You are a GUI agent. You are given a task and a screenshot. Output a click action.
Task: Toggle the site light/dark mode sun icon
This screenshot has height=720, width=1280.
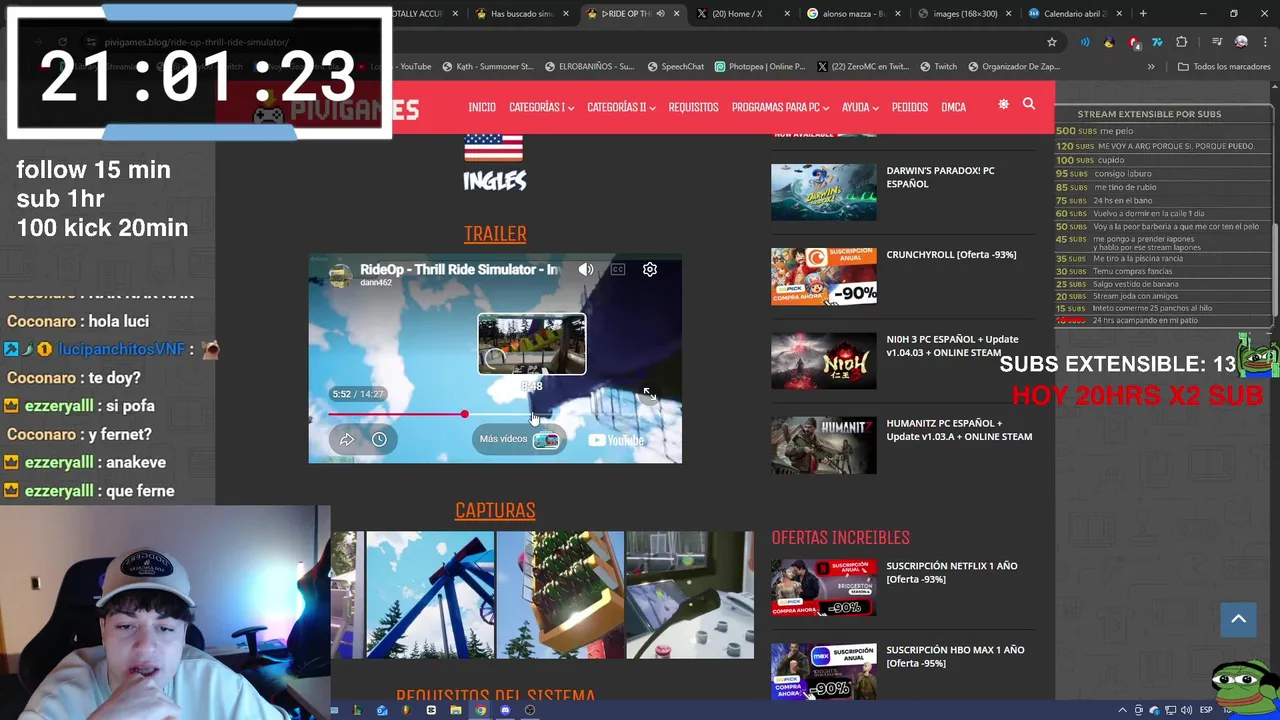point(1003,104)
